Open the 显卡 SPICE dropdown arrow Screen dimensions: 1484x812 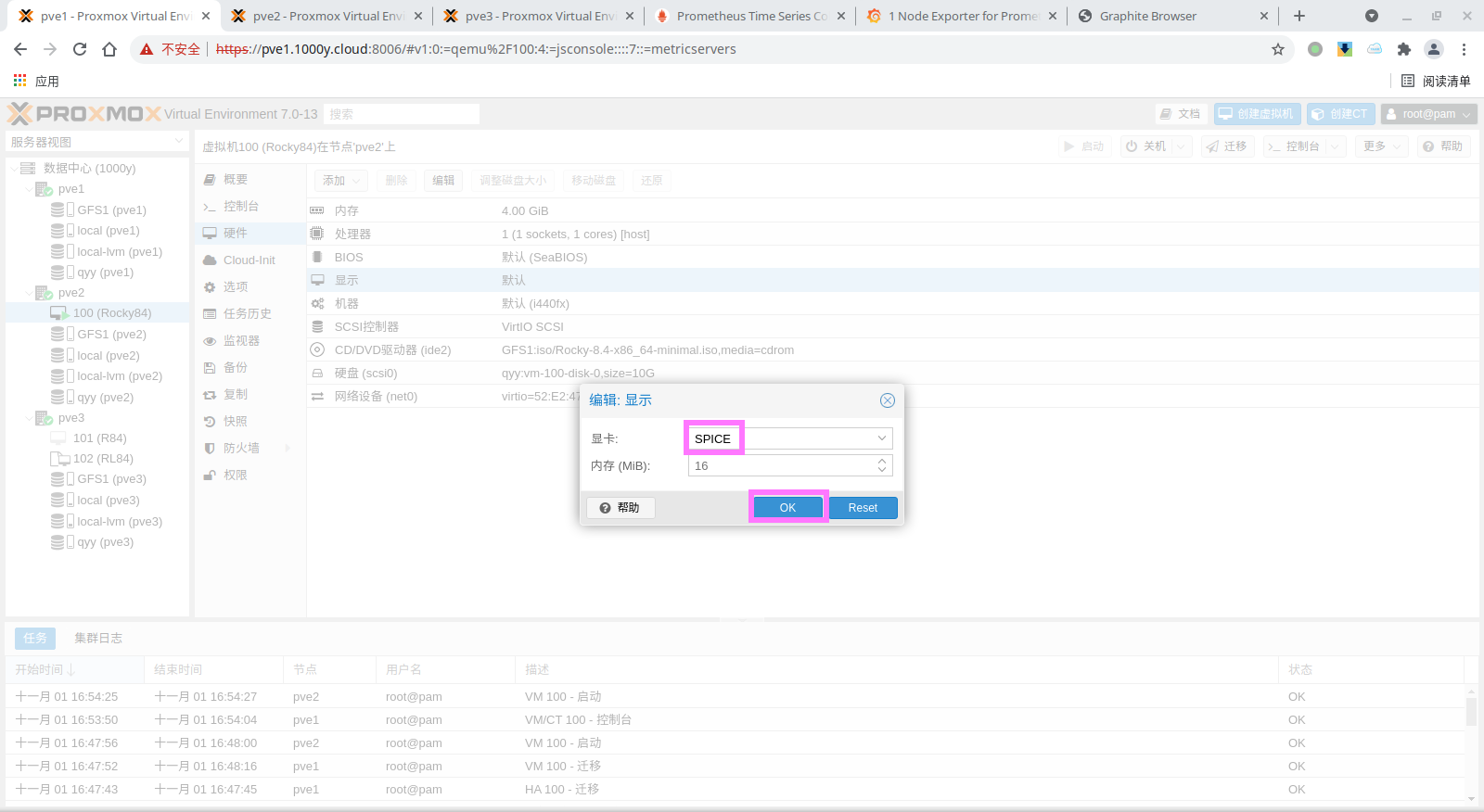[x=881, y=438]
